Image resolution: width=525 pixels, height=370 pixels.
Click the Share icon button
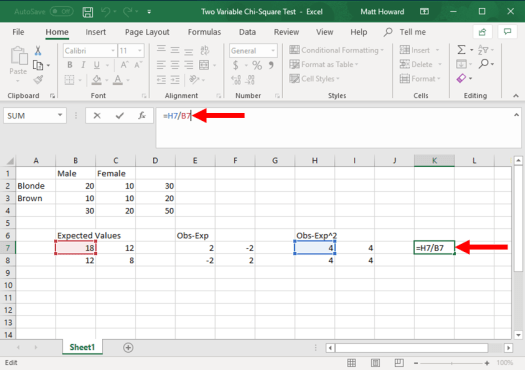482,32
